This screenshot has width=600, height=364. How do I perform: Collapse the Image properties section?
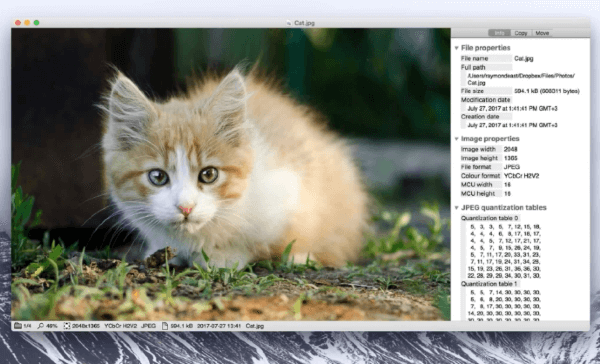tap(457, 139)
